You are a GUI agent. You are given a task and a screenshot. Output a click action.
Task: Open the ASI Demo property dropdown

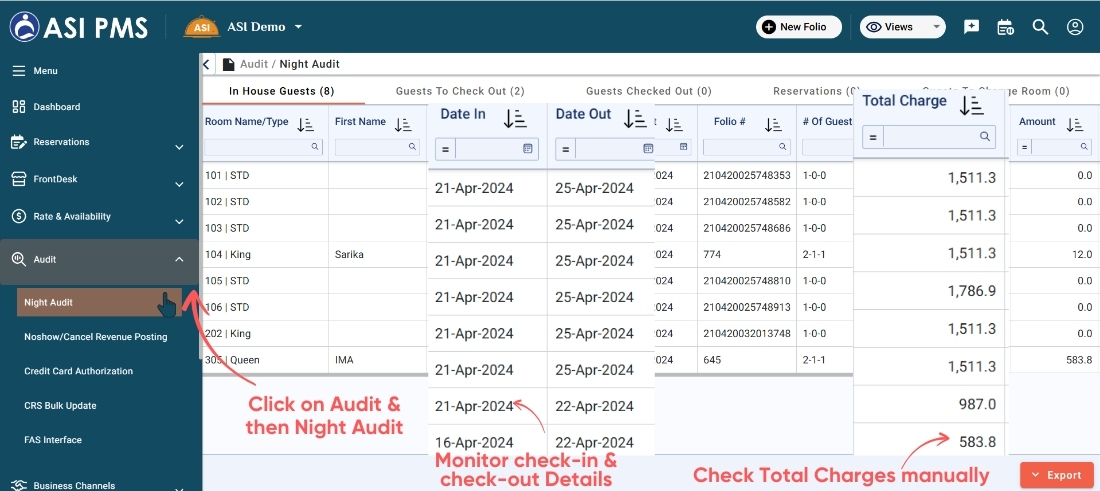coord(298,27)
